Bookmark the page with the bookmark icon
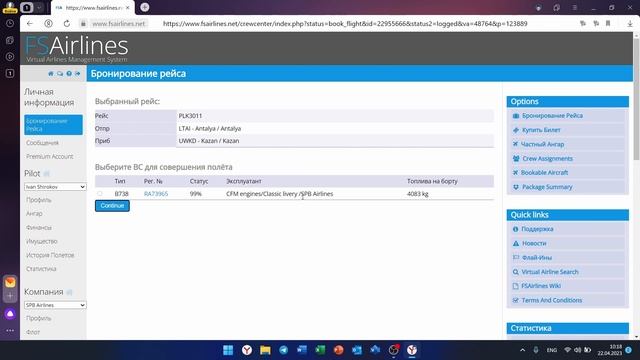 pos(608,24)
